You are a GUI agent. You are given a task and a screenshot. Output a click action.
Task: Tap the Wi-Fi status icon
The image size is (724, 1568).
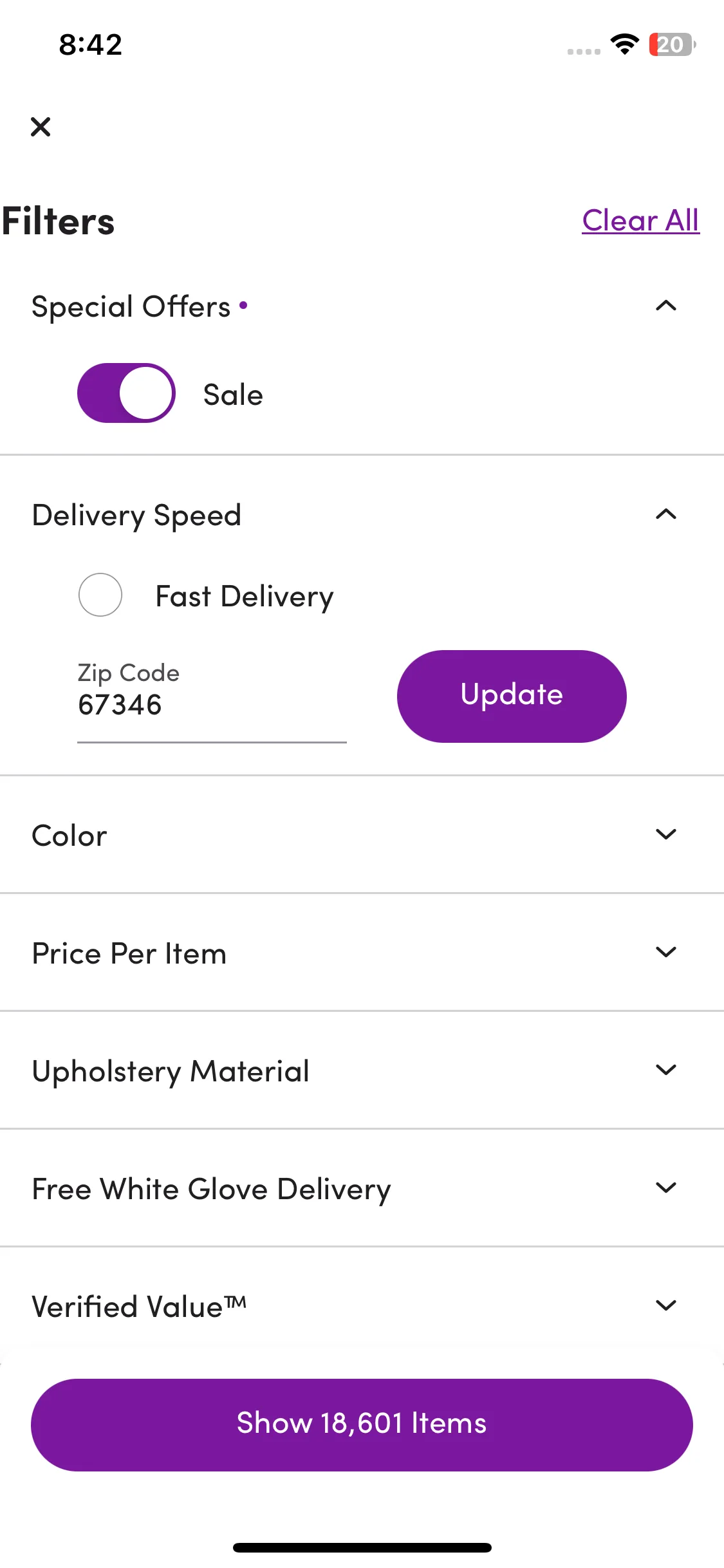tap(624, 44)
